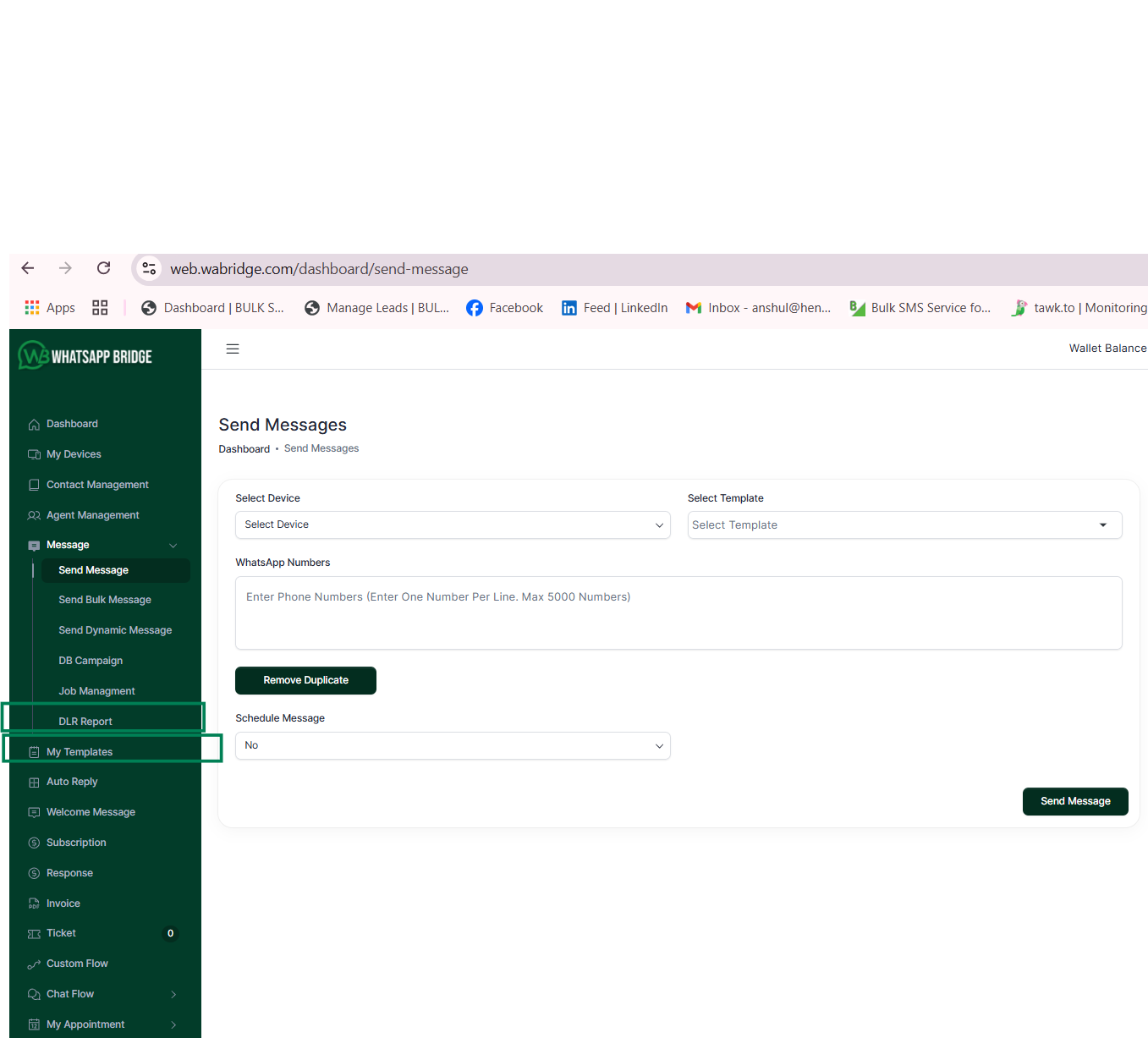The height and width of the screenshot is (1038, 1148).
Task: Open Send Dynamic Message submenu item
Action: tap(115, 630)
